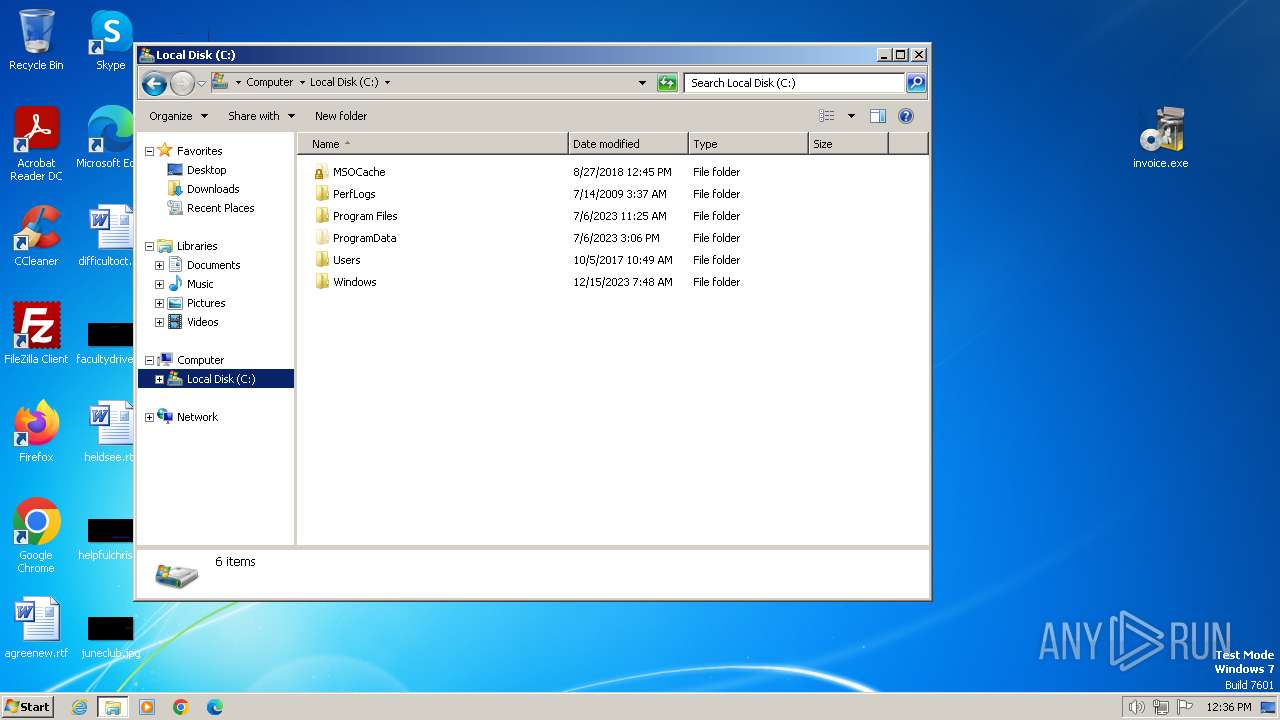This screenshot has width=1280, height=720.
Task: Click the Action Center flag tray icon
Action: point(1185,707)
